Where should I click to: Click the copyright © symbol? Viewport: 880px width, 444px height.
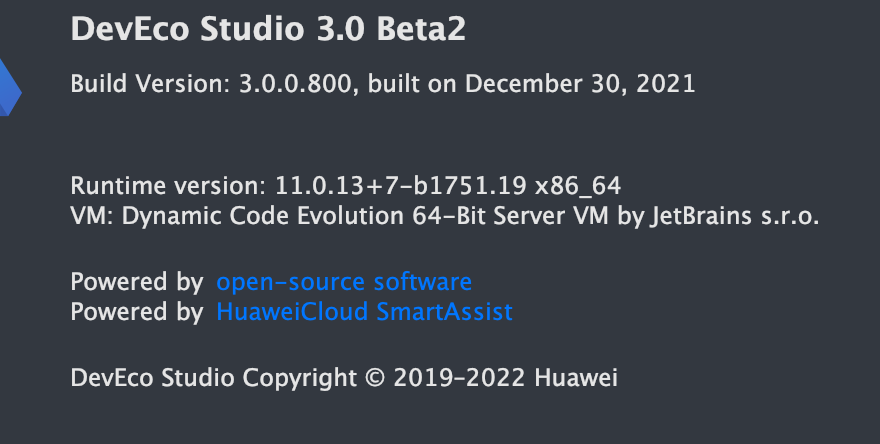point(376,378)
